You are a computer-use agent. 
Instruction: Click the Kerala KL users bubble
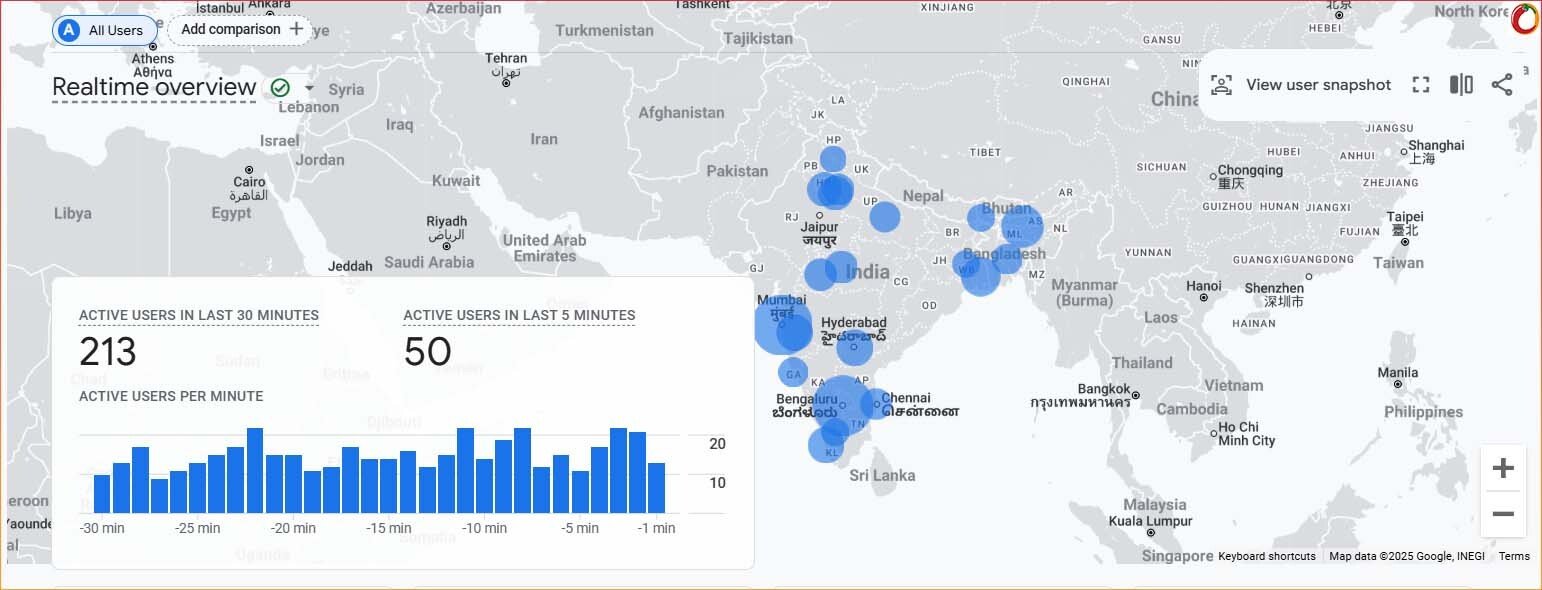[827, 444]
